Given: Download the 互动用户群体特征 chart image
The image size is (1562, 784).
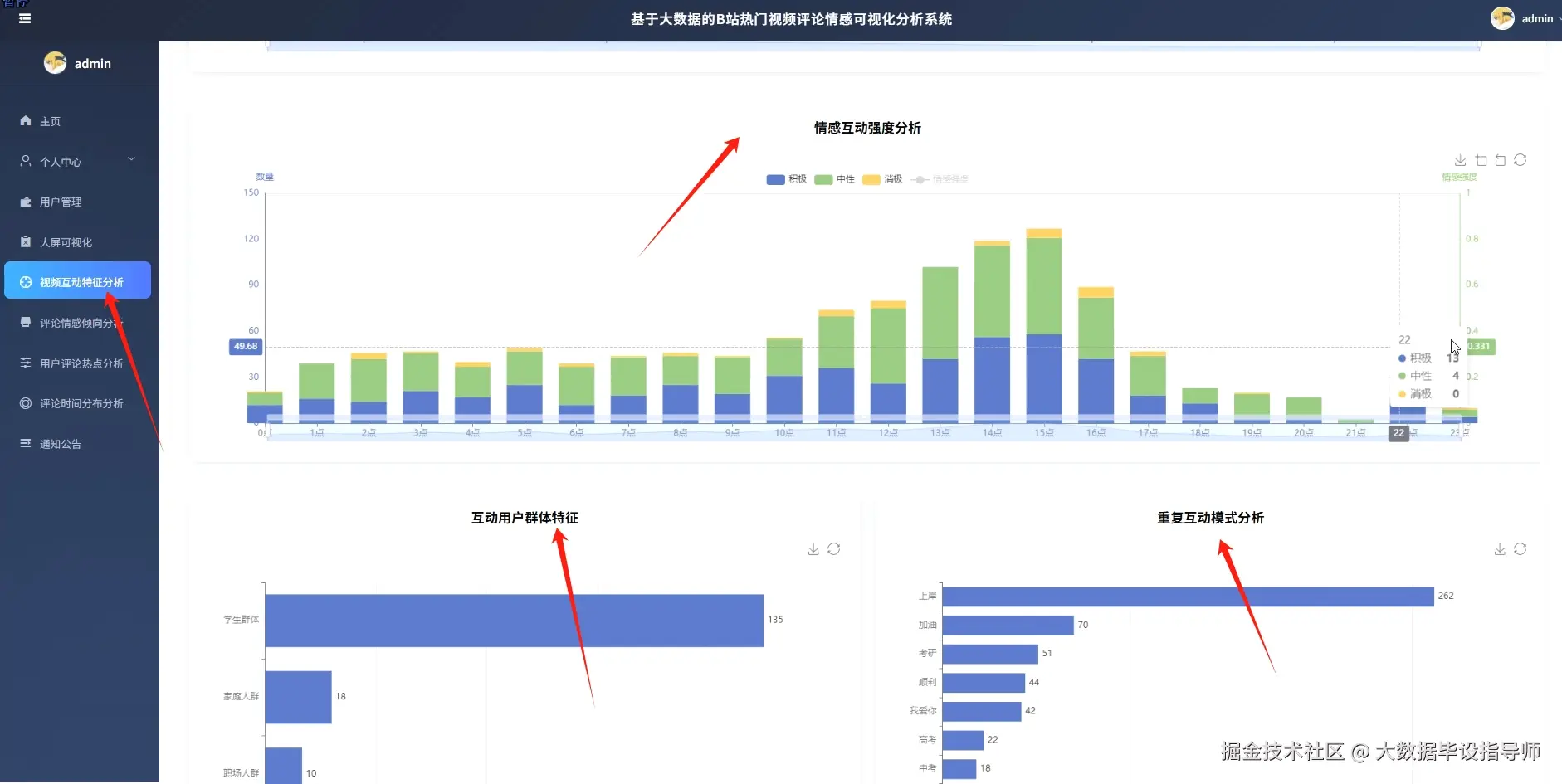Looking at the screenshot, I should point(813,549).
